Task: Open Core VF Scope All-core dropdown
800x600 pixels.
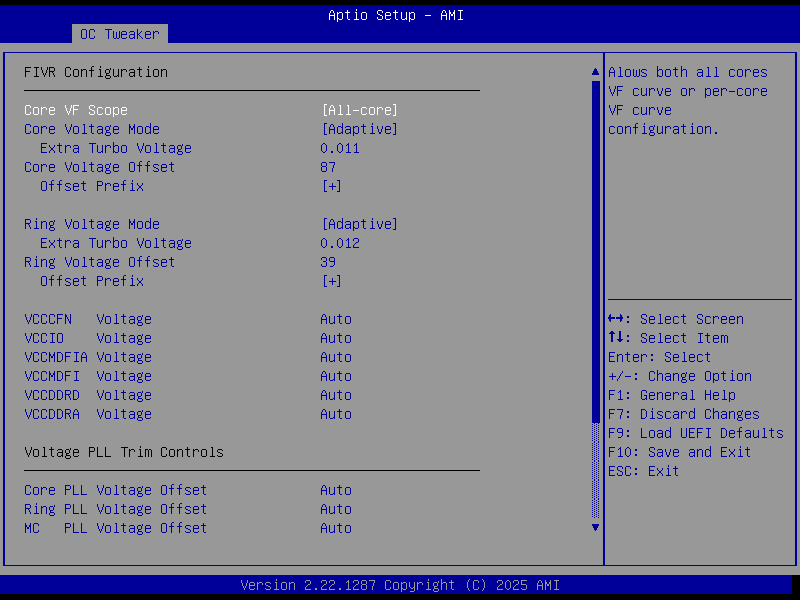Action: point(359,110)
